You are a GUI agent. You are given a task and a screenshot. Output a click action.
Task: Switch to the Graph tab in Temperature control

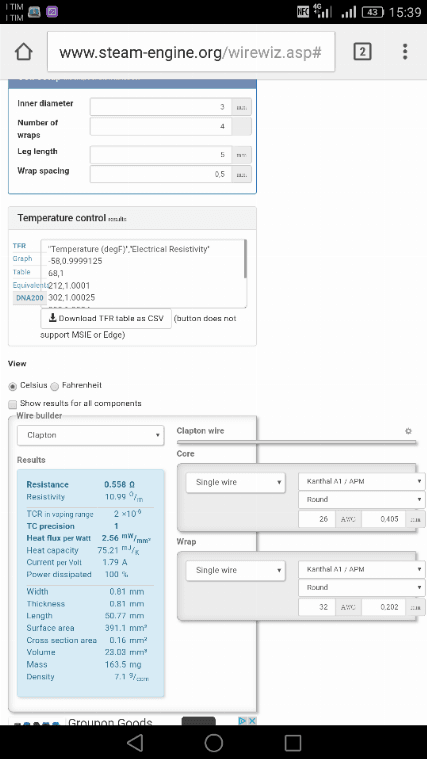(x=22, y=259)
